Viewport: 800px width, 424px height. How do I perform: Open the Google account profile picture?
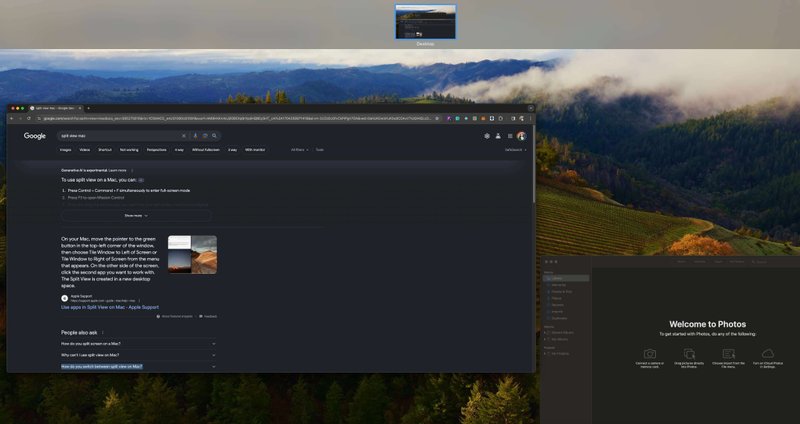pos(521,136)
